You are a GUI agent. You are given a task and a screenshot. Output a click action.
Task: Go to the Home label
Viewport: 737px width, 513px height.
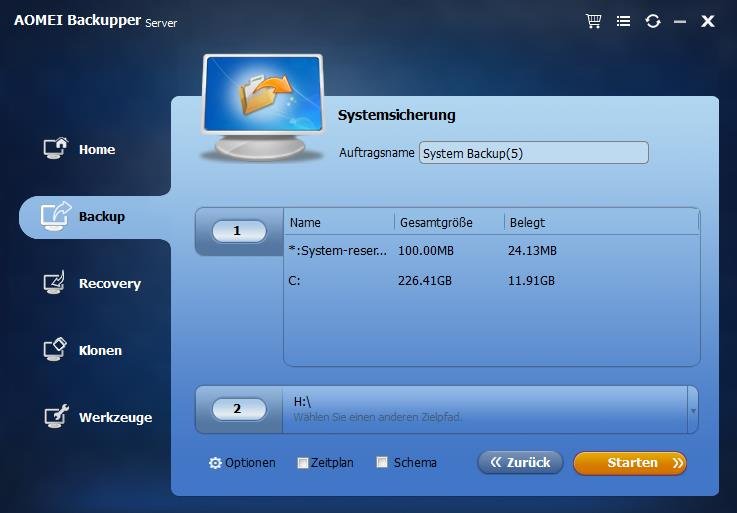click(x=97, y=149)
